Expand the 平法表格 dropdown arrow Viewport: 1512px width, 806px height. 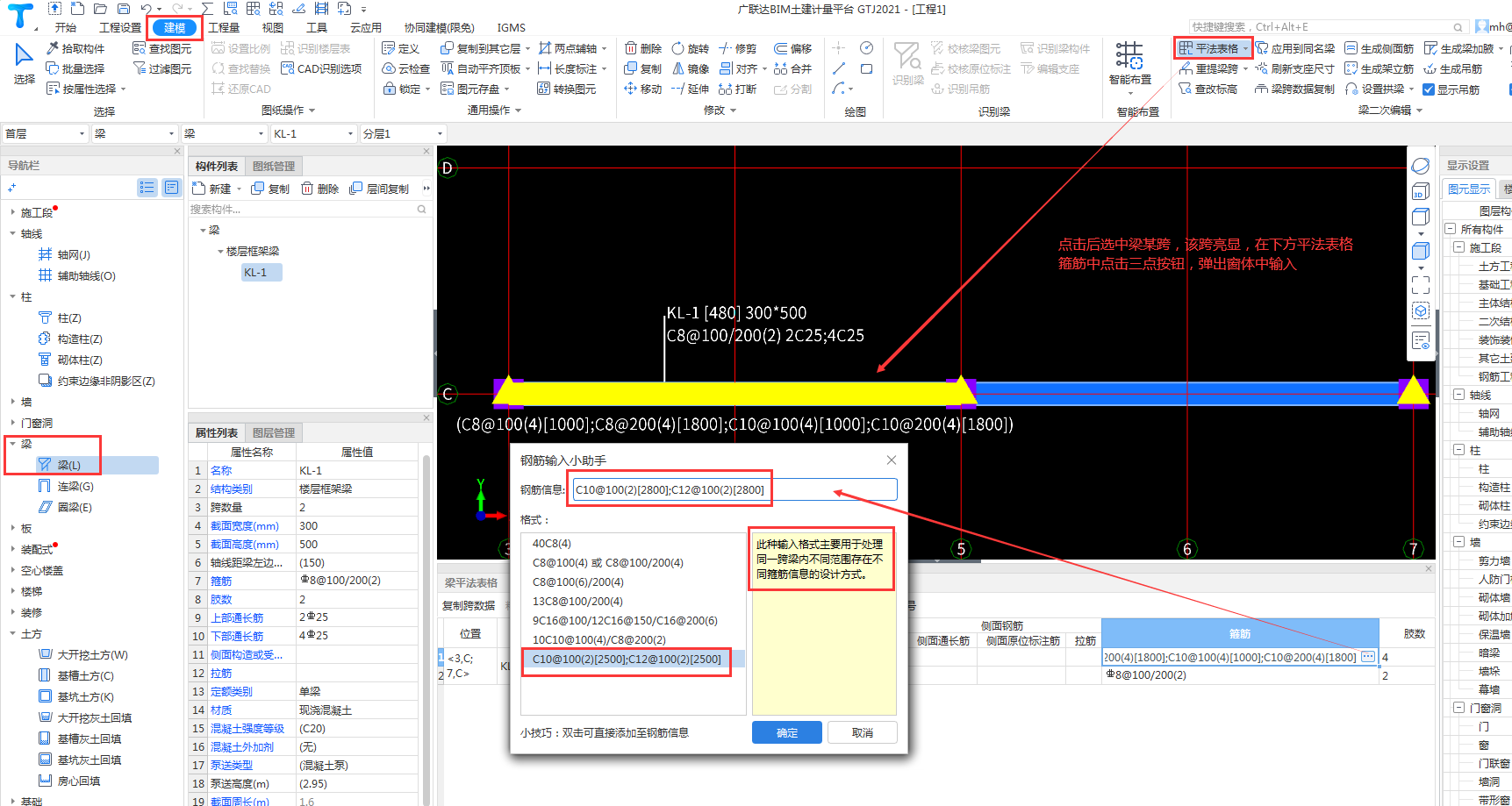coord(1245,48)
